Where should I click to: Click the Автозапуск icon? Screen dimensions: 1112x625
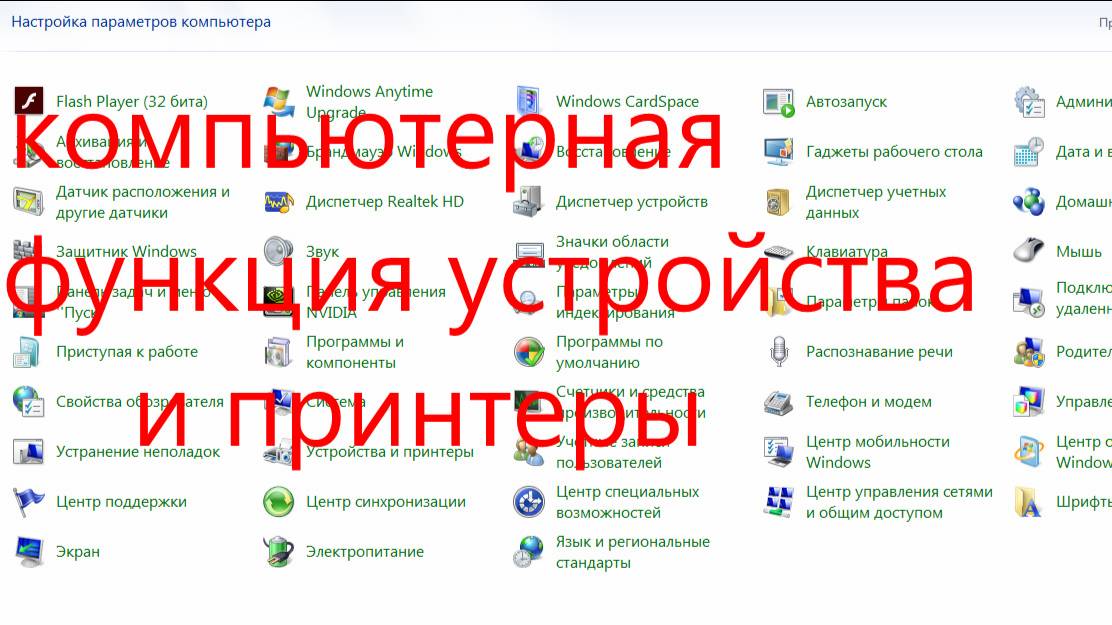coord(779,102)
